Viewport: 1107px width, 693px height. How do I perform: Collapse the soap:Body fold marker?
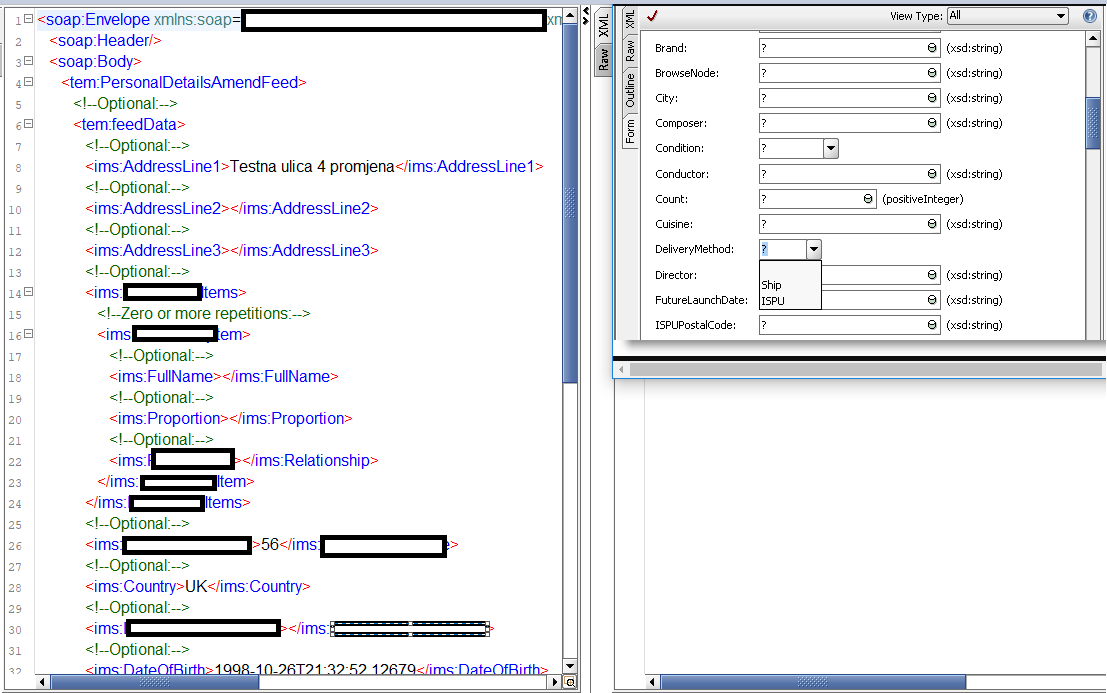click(x=28, y=61)
